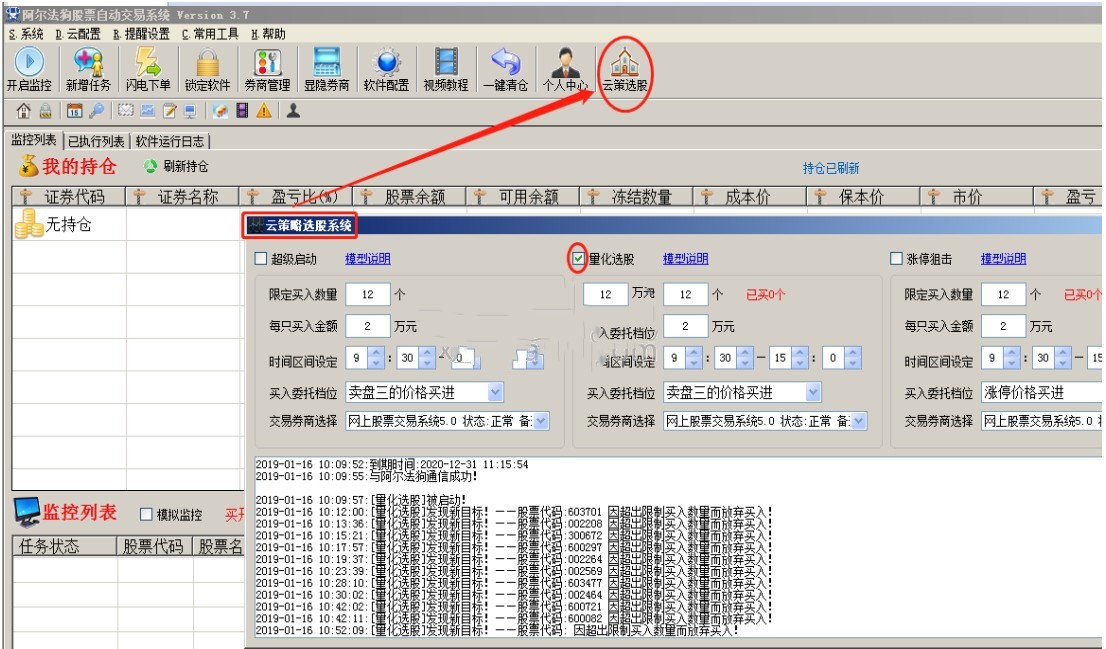Click start hour 9 spinner under 超级启动
1106x649 pixels.
pos(365,358)
